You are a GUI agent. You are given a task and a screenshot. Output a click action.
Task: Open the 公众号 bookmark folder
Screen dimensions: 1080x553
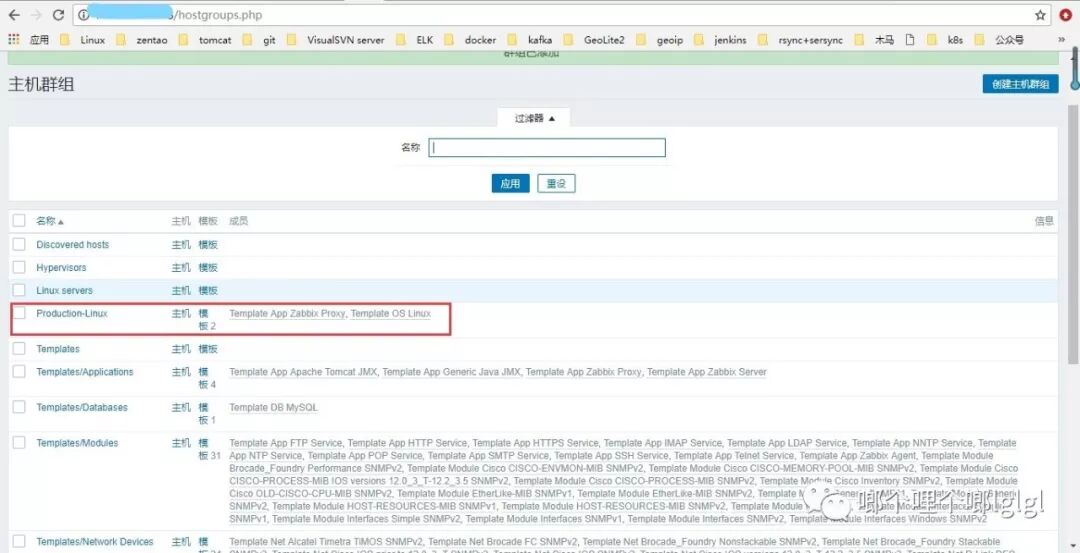tap(998, 40)
